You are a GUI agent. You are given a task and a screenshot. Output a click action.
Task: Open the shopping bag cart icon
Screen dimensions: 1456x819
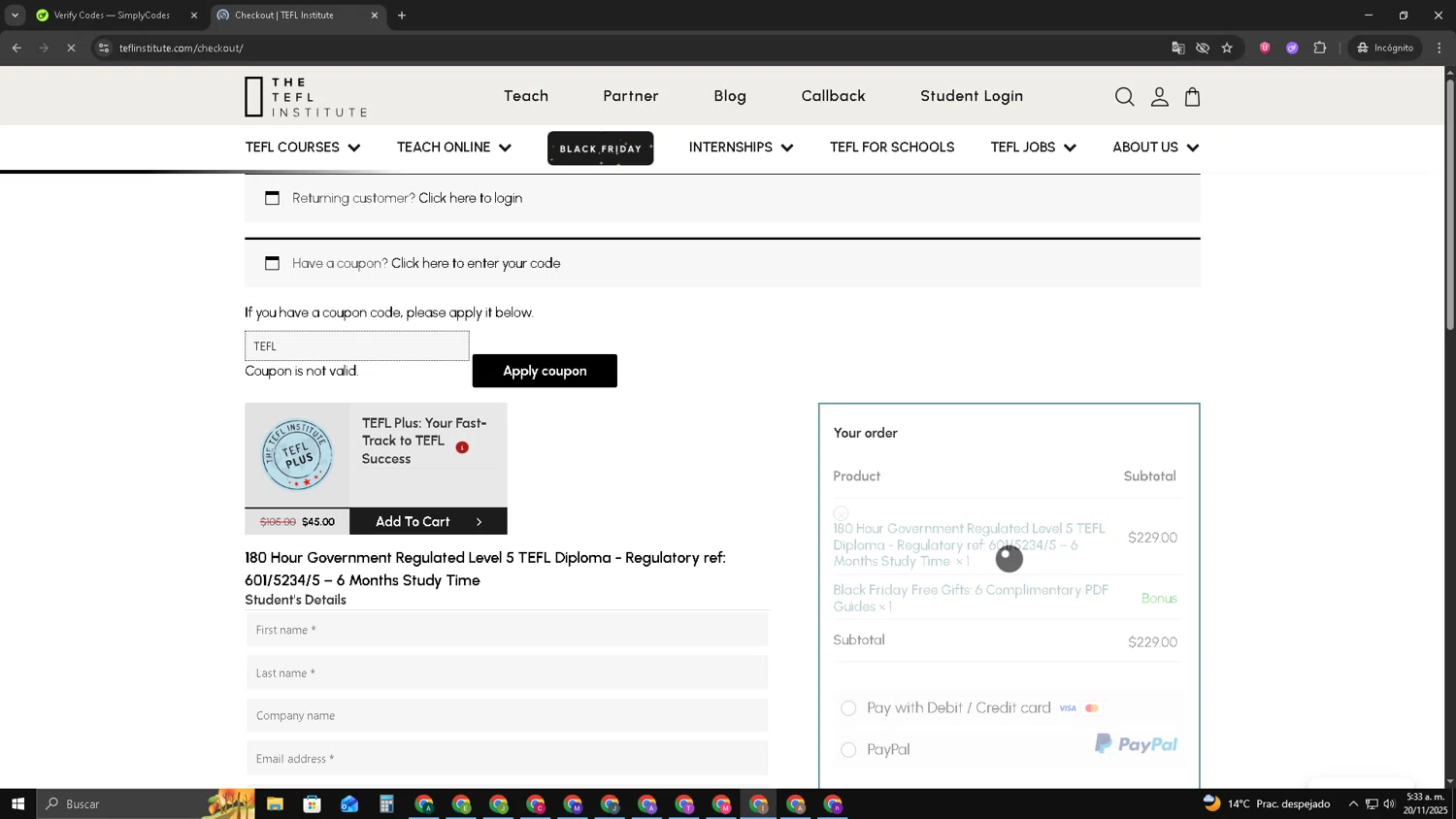coord(1193,96)
